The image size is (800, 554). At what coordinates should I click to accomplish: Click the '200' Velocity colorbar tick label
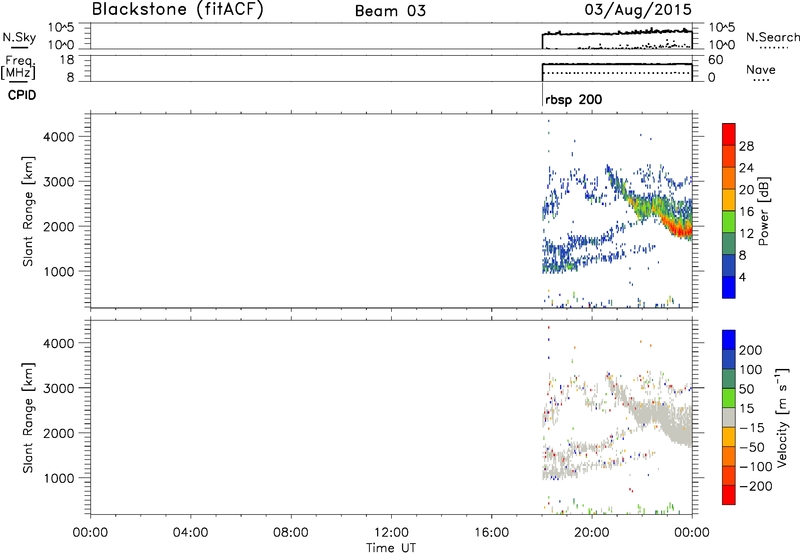point(751,350)
